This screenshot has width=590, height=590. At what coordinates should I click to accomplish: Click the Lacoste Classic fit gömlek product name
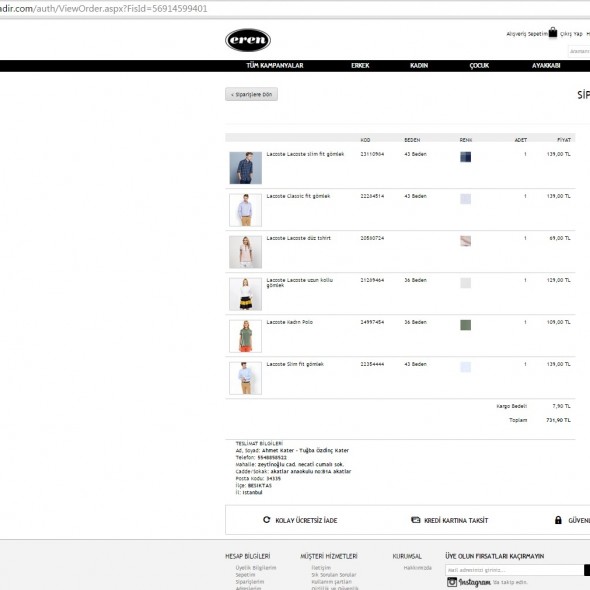point(298,196)
